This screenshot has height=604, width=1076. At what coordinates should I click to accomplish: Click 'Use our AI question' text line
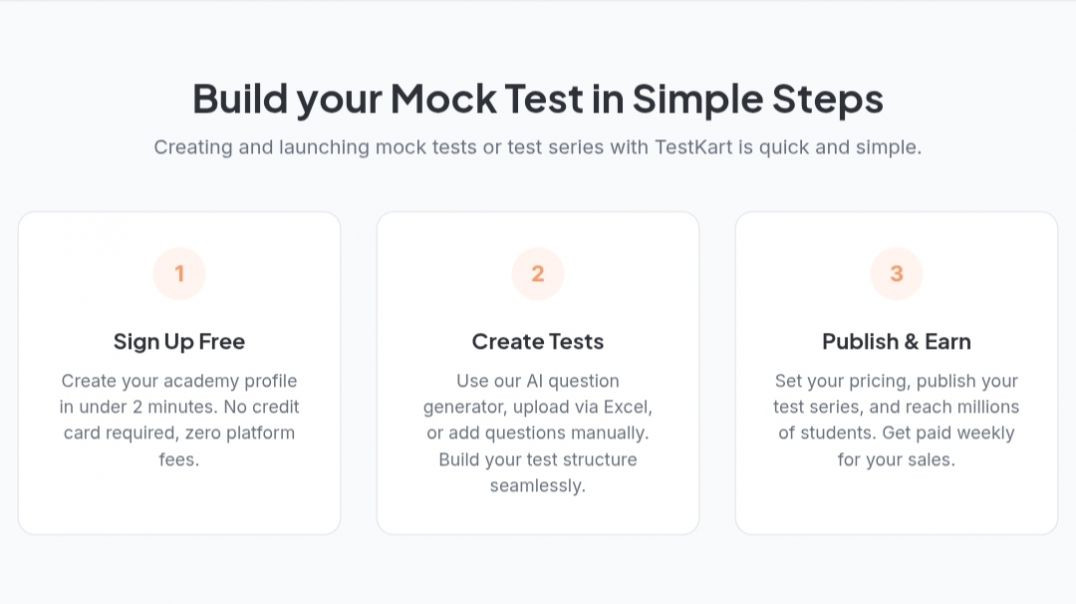pyautogui.click(x=538, y=381)
